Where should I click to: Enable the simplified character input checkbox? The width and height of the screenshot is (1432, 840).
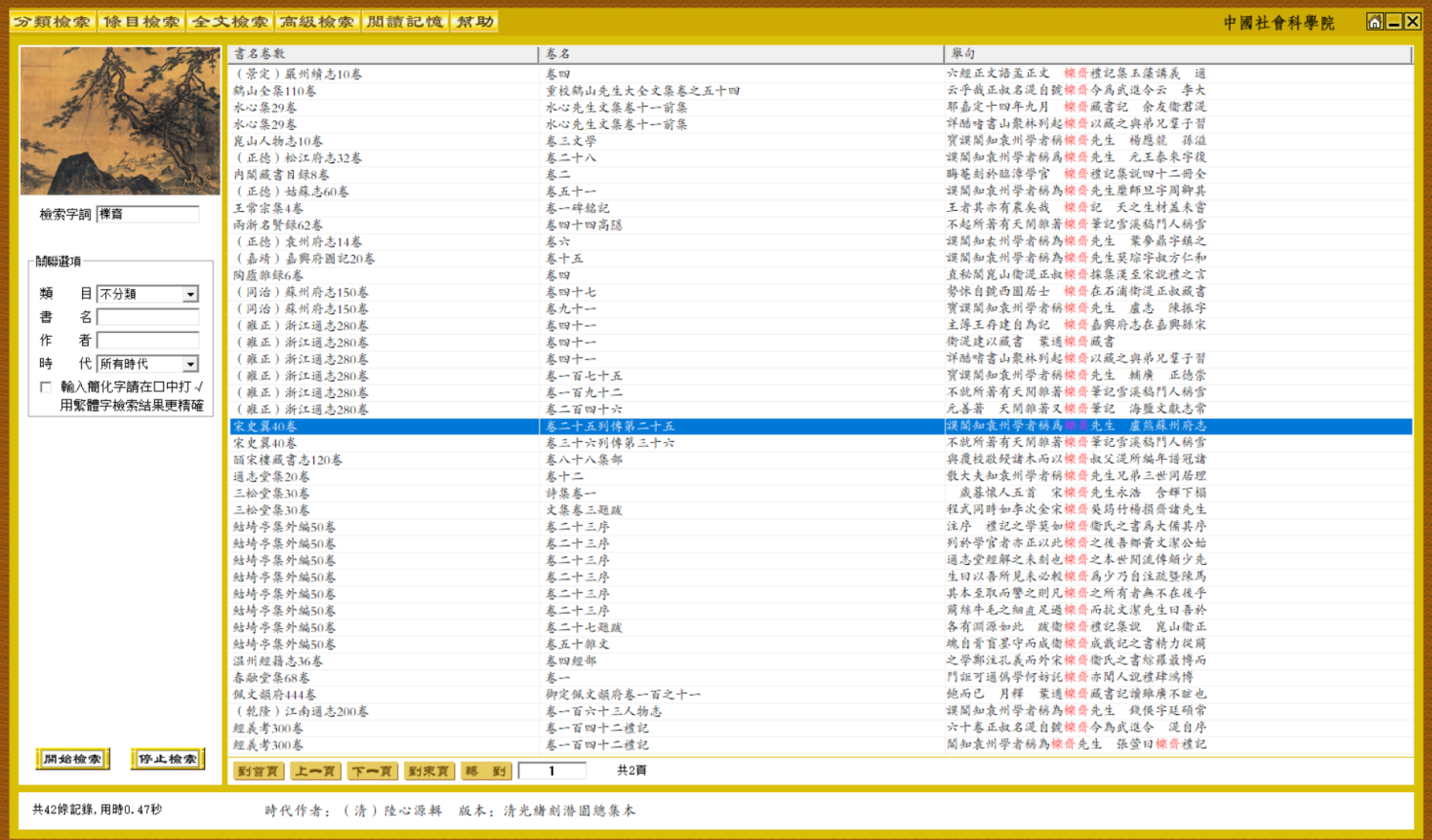pyautogui.click(x=45, y=386)
